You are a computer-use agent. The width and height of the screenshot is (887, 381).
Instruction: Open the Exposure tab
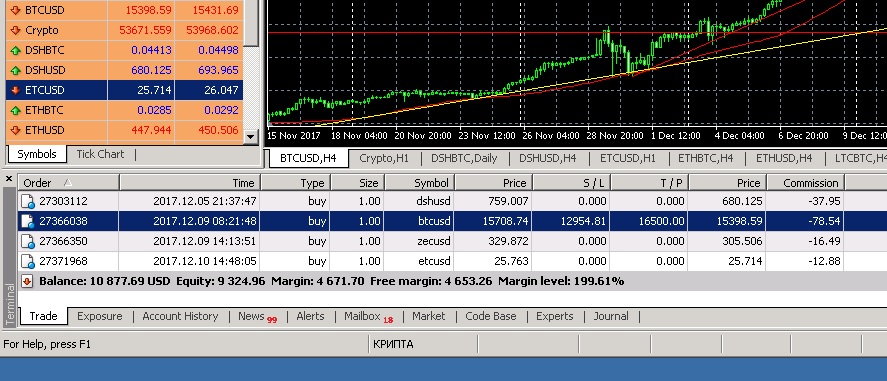click(100, 316)
